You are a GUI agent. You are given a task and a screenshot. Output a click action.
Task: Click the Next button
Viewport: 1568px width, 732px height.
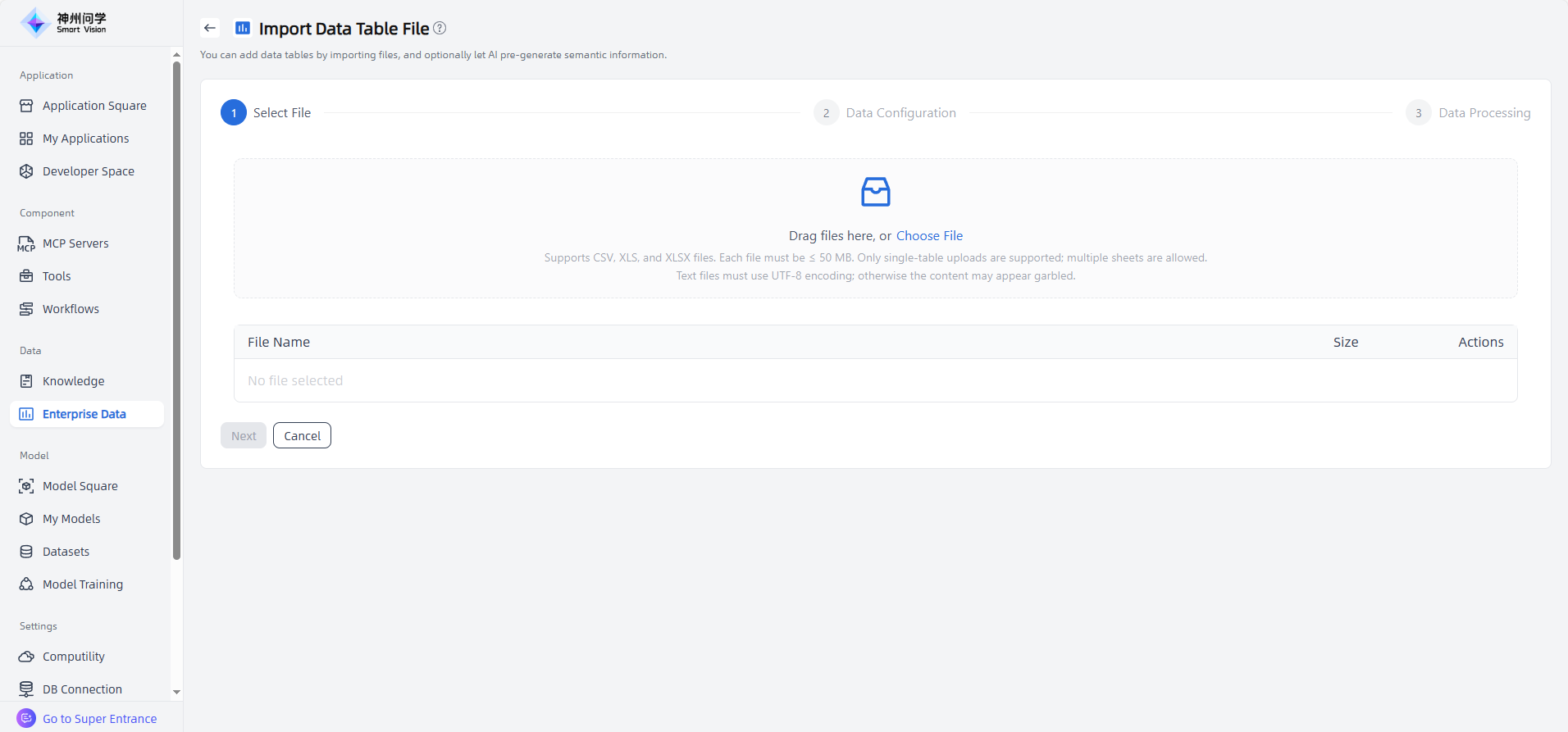tap(244, 436)
